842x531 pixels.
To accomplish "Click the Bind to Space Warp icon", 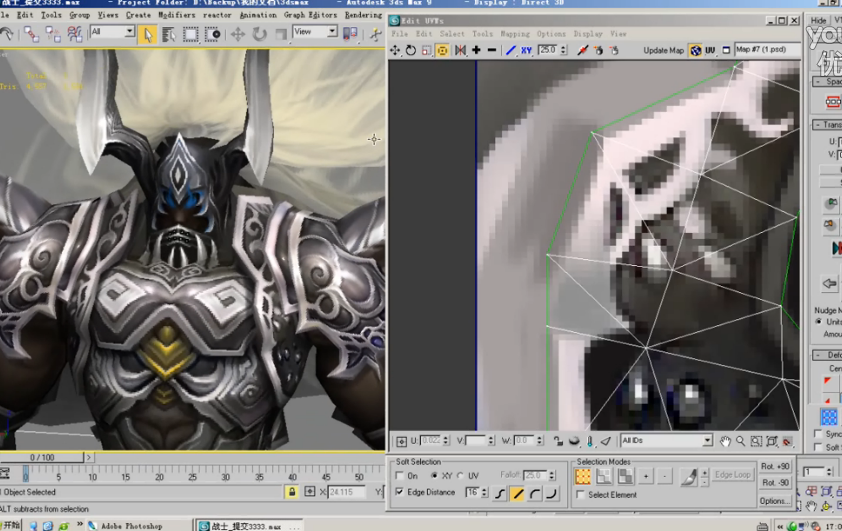I will (x=75, y=34).
